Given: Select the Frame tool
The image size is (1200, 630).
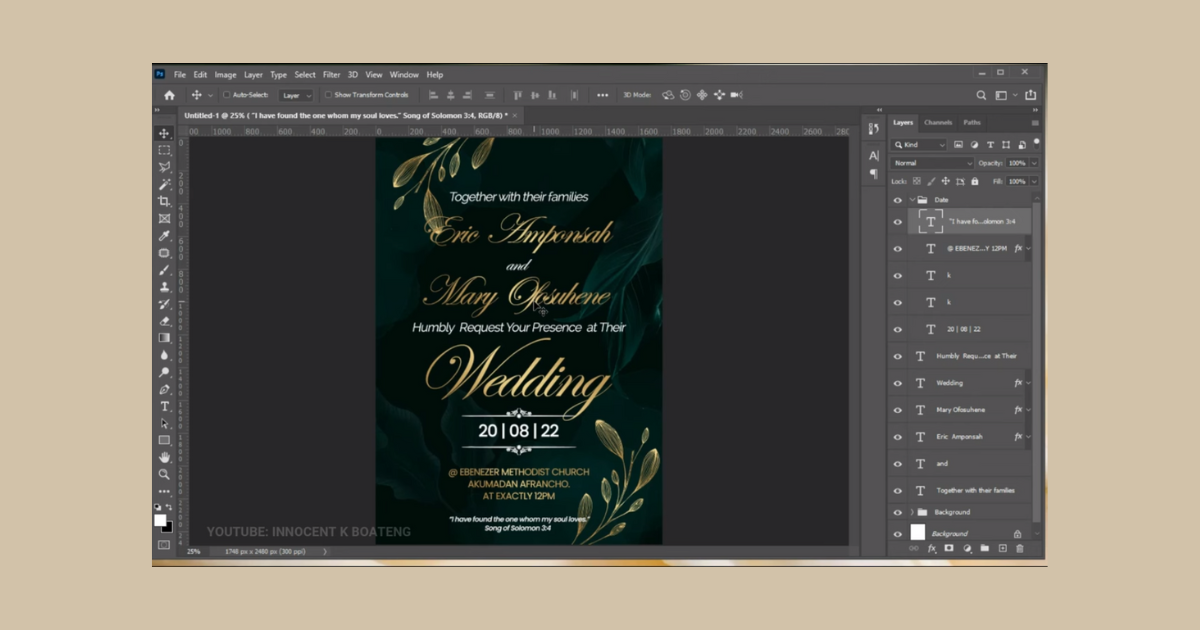Looking at the screenshot, I should click(x=164, y=218).
